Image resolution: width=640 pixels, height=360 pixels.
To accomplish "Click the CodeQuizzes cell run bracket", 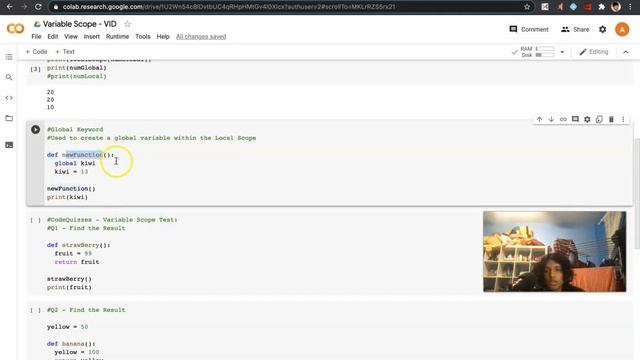I will coord(36,220).
